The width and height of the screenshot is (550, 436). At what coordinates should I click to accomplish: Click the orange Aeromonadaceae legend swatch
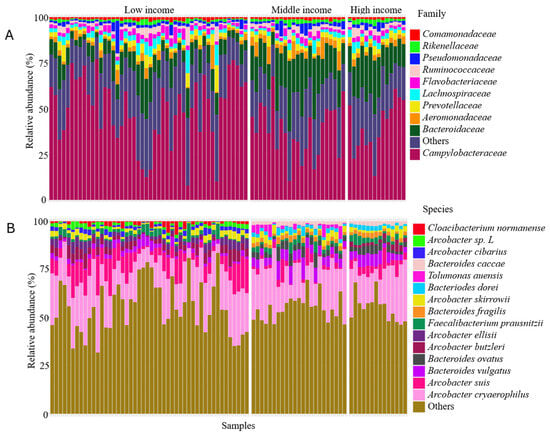click(x=415, y=118)
